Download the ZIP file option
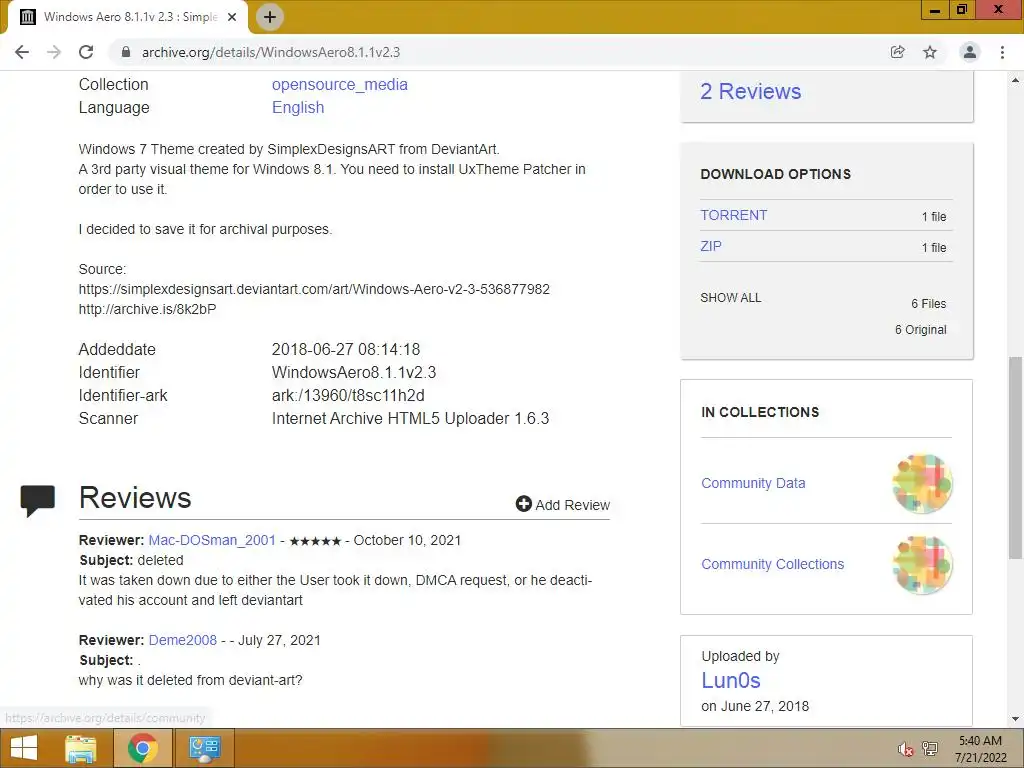The height and width of the screenshot is (768, 1024). pos(711,246)
